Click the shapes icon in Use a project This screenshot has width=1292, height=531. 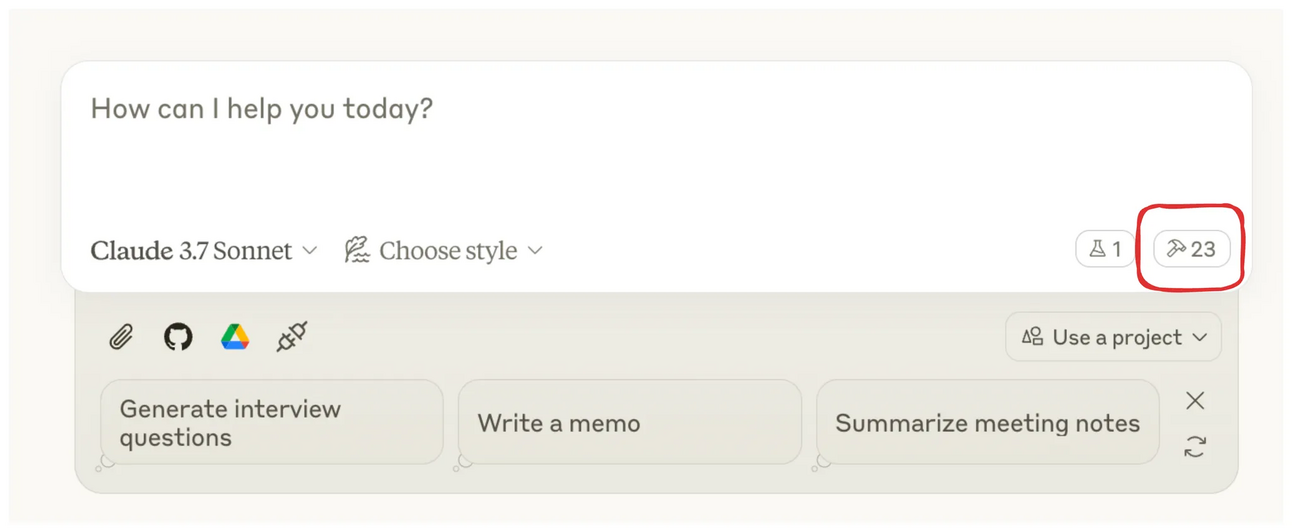pyautogui.click(x=1033, y=337)
